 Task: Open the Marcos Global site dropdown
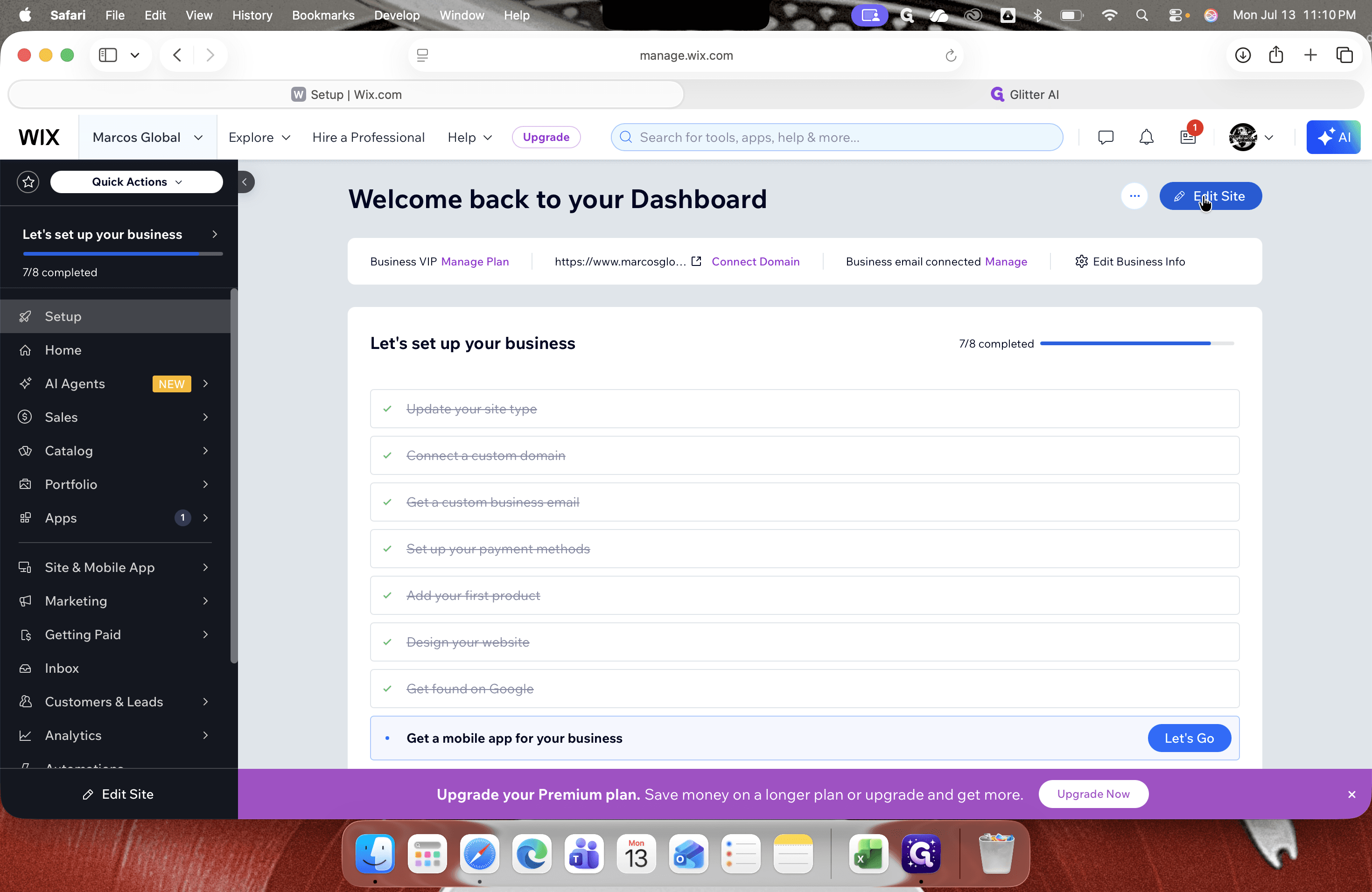pyautogui.click(x=147, y=137)
